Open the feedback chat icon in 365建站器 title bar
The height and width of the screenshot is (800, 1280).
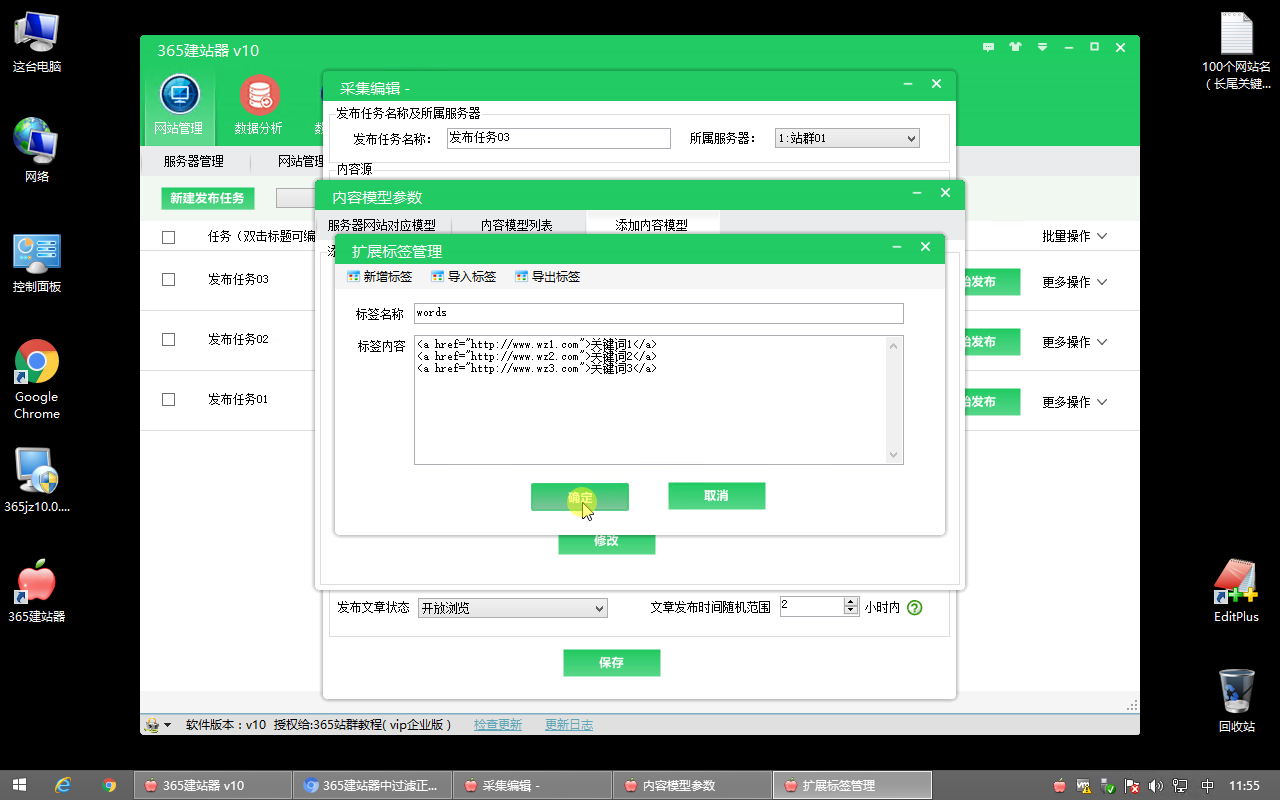pyautogui.click(x=989, y=47)
